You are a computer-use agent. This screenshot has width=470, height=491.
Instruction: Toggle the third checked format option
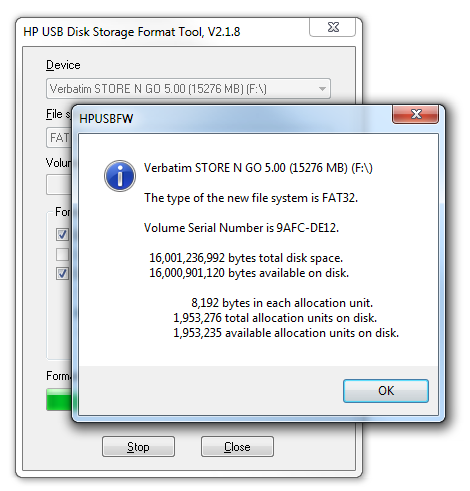tap(62, 274)
